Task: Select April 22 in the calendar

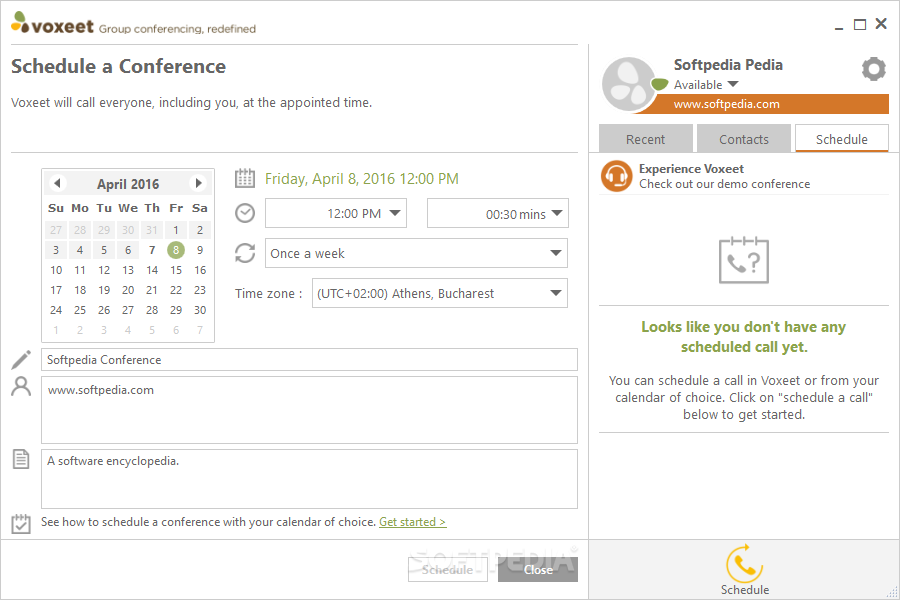Action: pyautogui.click(x=176, y=290)
